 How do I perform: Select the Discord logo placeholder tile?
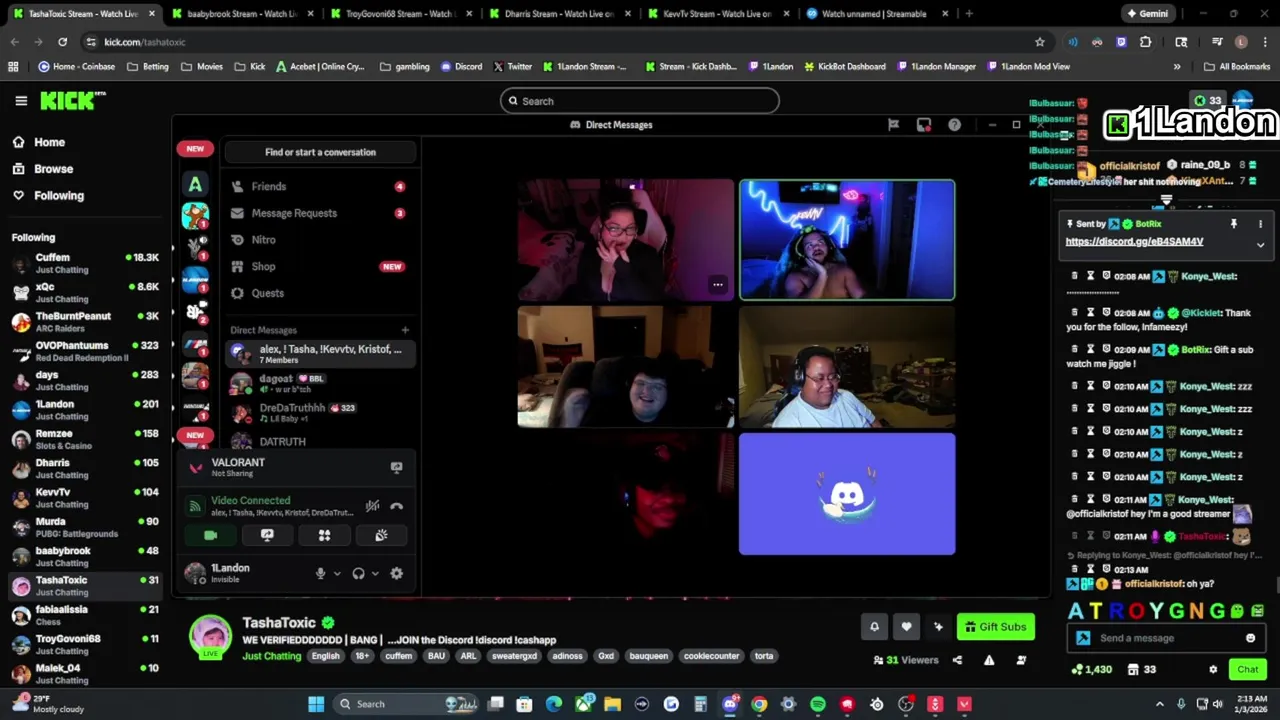click(x=847, y=494)
